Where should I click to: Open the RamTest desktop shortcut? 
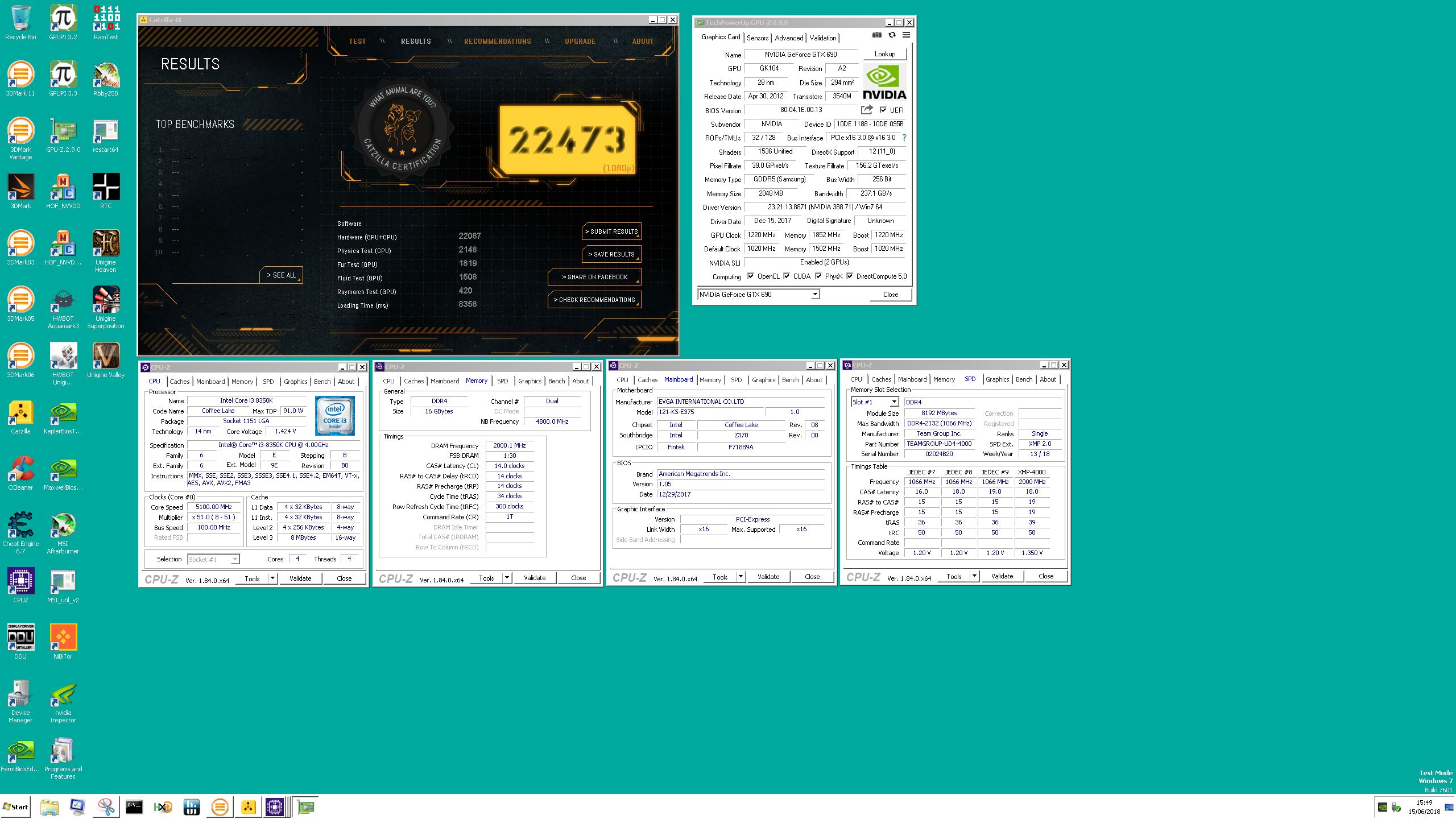coord(106,23)
